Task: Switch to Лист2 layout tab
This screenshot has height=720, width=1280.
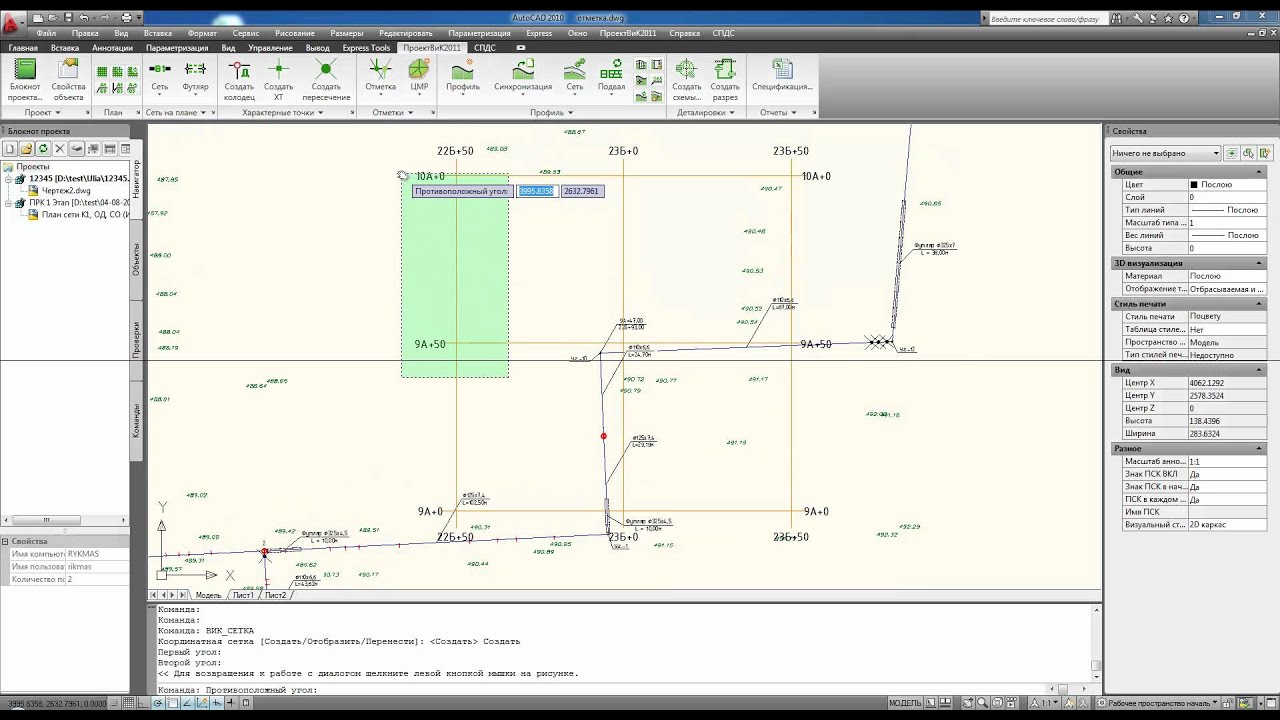Action: click(275, 595)
